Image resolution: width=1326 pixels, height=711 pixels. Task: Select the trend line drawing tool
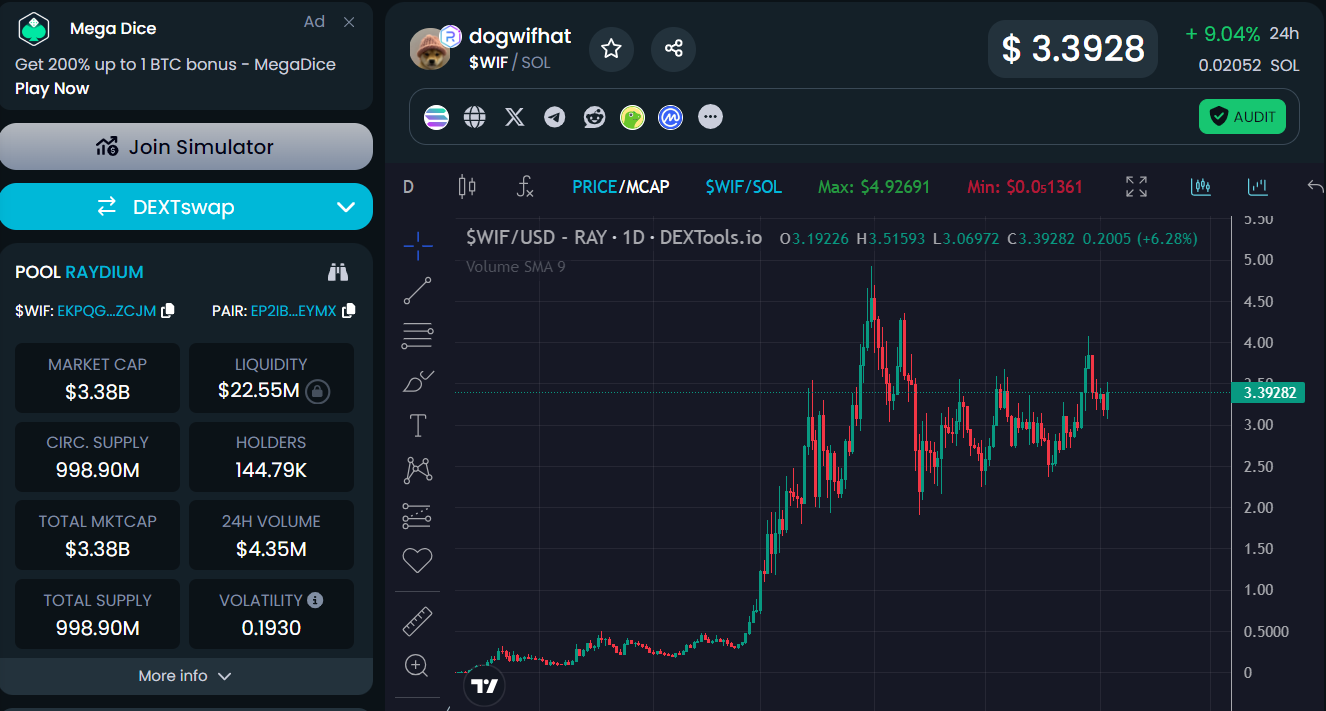417,291
